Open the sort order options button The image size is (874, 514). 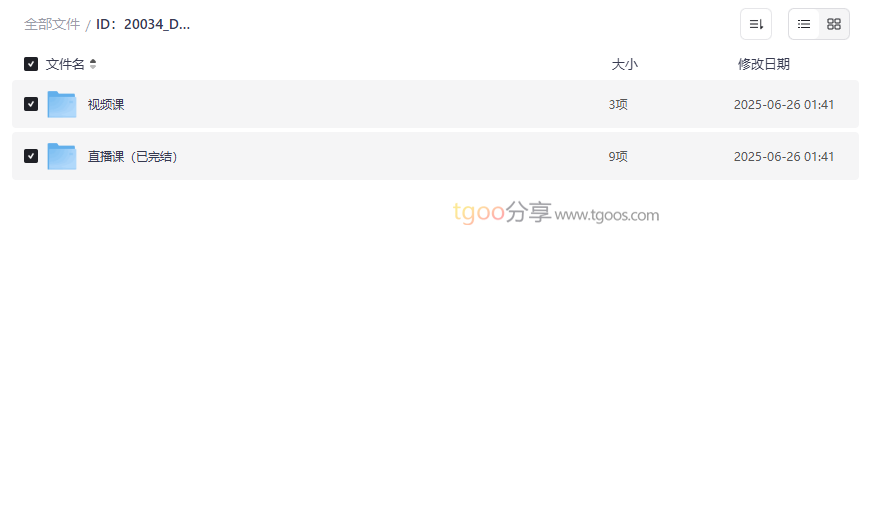756,24
